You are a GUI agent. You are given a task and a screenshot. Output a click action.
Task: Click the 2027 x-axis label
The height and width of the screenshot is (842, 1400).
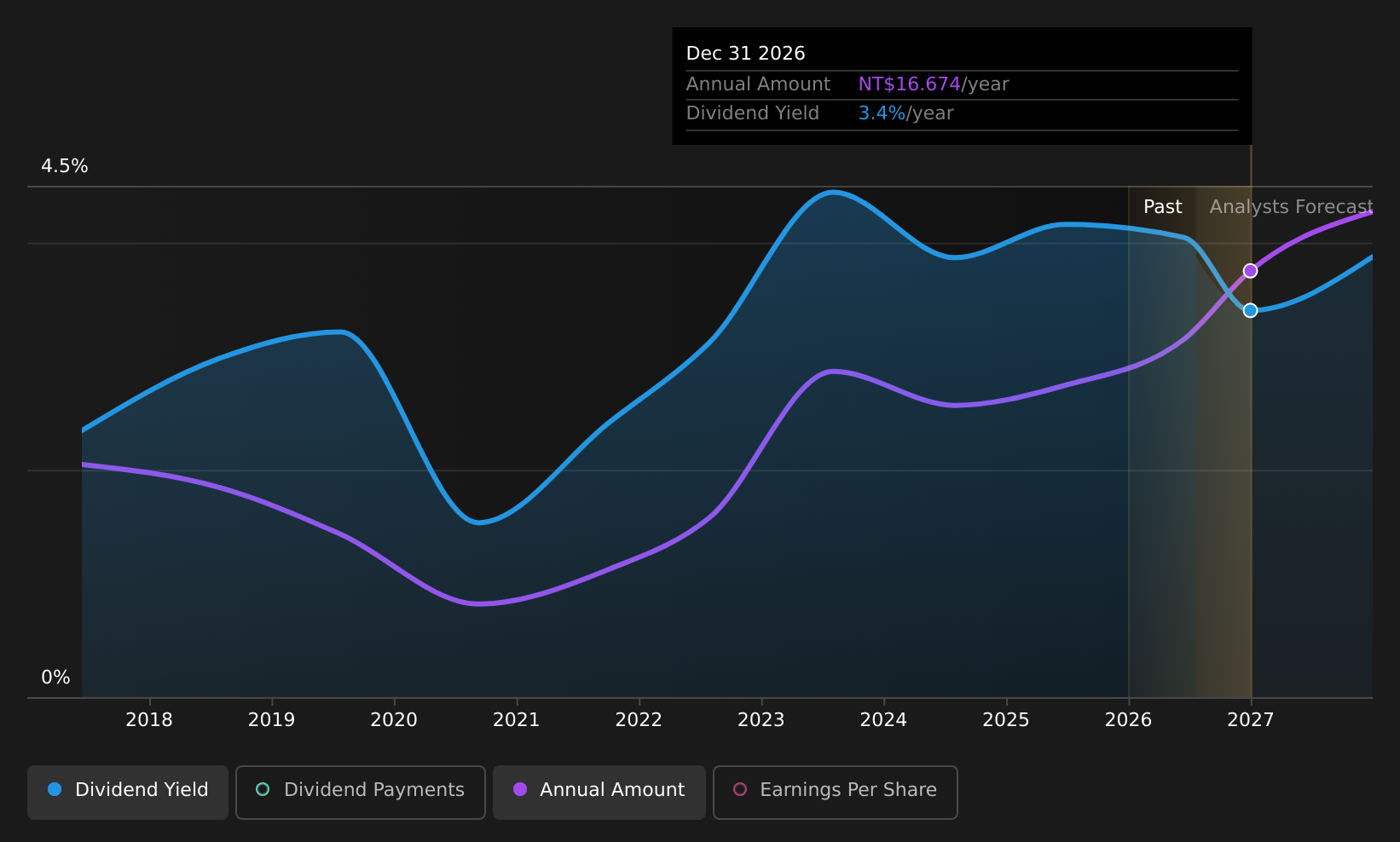coord(1251,720)
